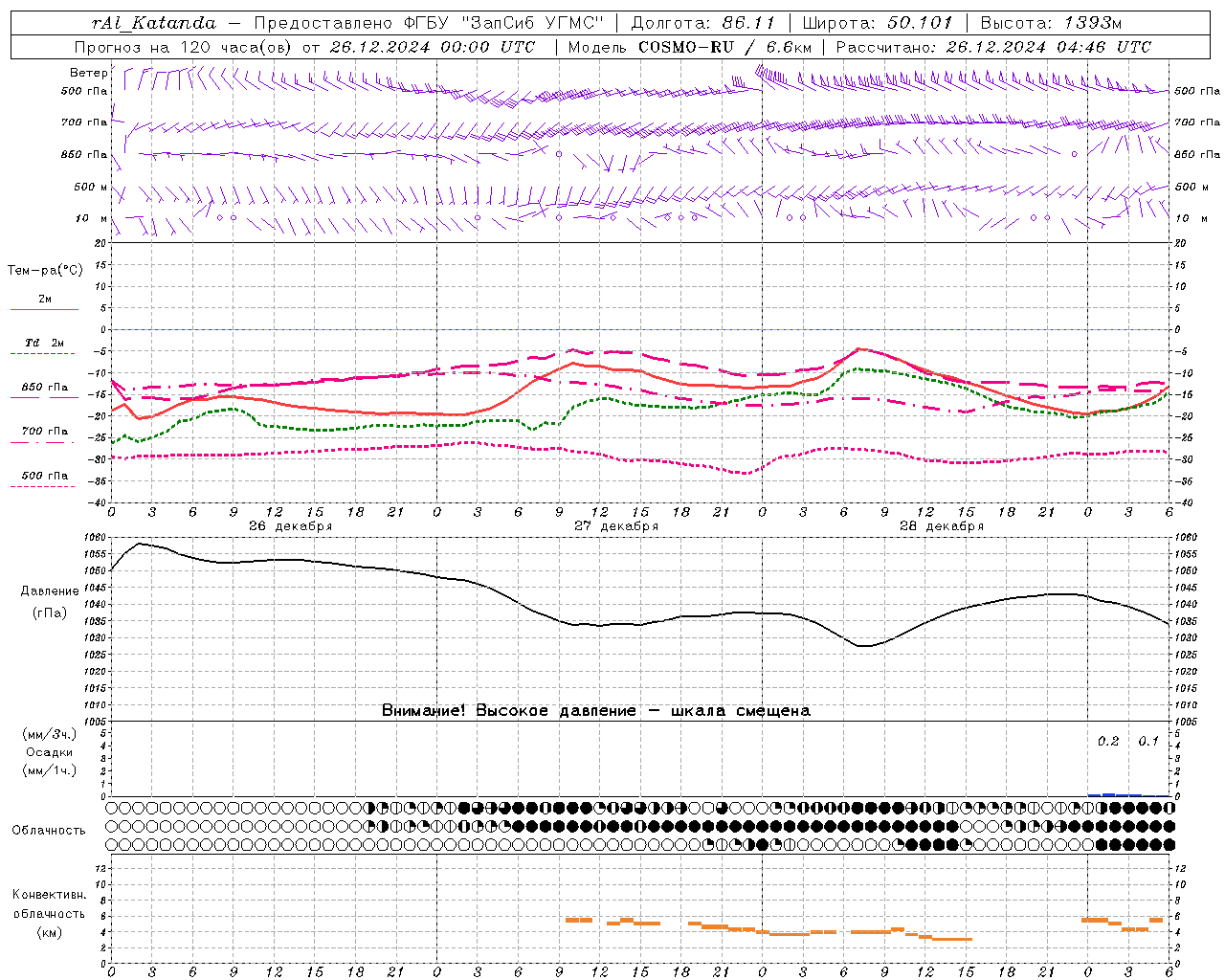
Task: Click the Облачность row label
Action: click(49, 831)
